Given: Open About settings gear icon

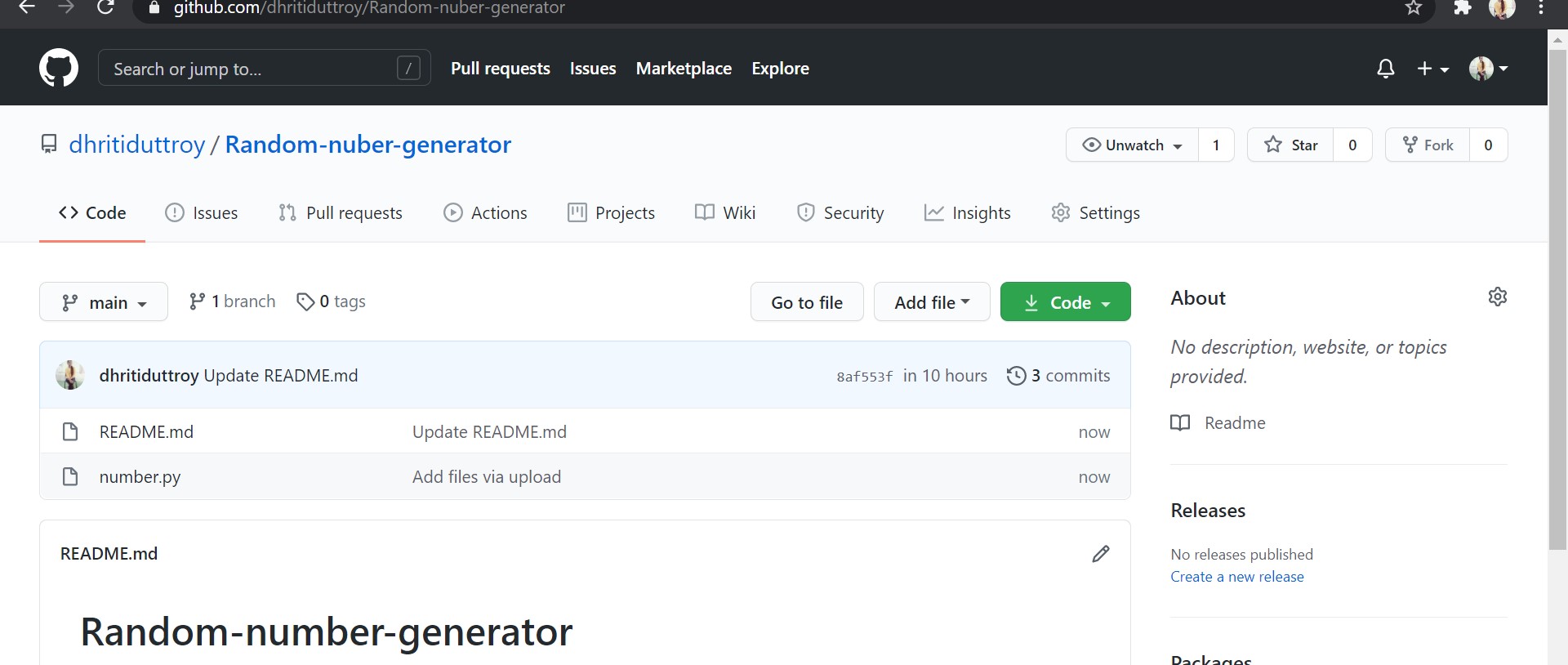Looking at the screenshot, I should (x=1498, y=297).
